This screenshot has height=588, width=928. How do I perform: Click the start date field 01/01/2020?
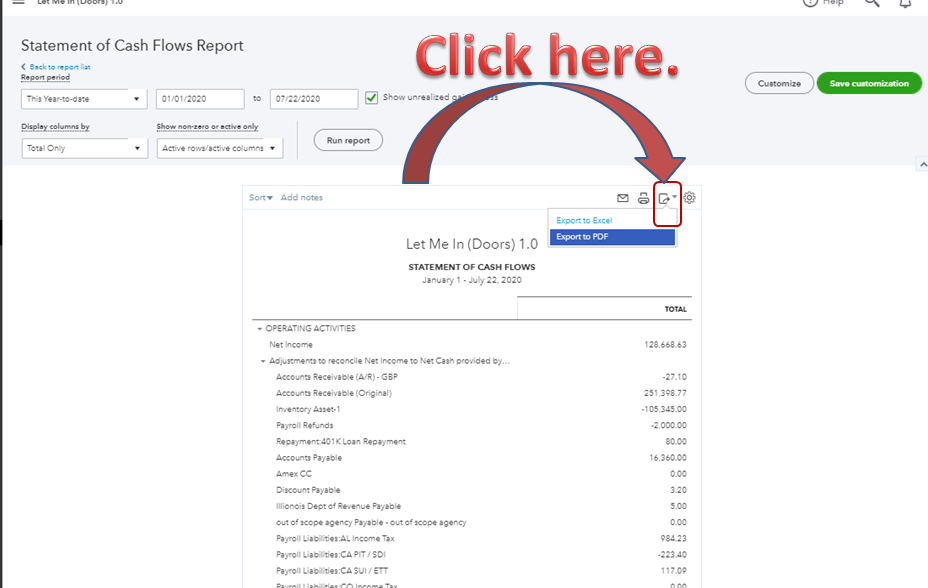click(200, 99)
